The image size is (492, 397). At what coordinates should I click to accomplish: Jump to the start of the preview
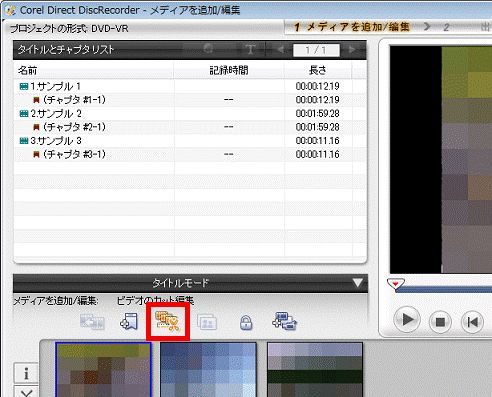(x=472, y=322)
